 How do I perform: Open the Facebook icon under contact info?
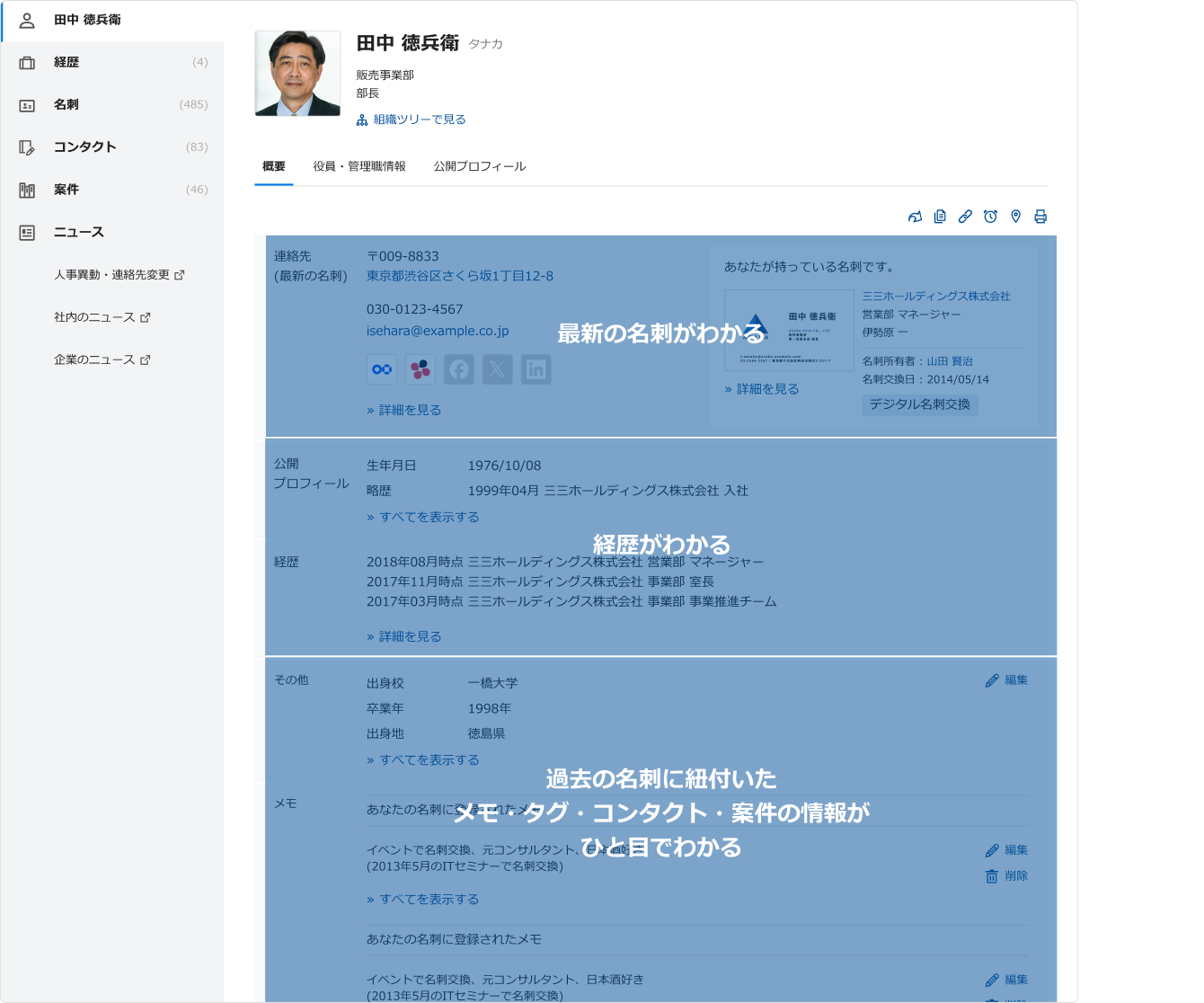click(x=459, y=369)
